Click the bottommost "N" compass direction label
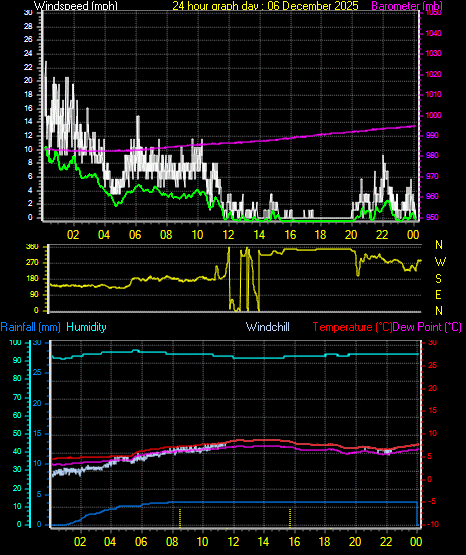 click(x=439, y=311)
